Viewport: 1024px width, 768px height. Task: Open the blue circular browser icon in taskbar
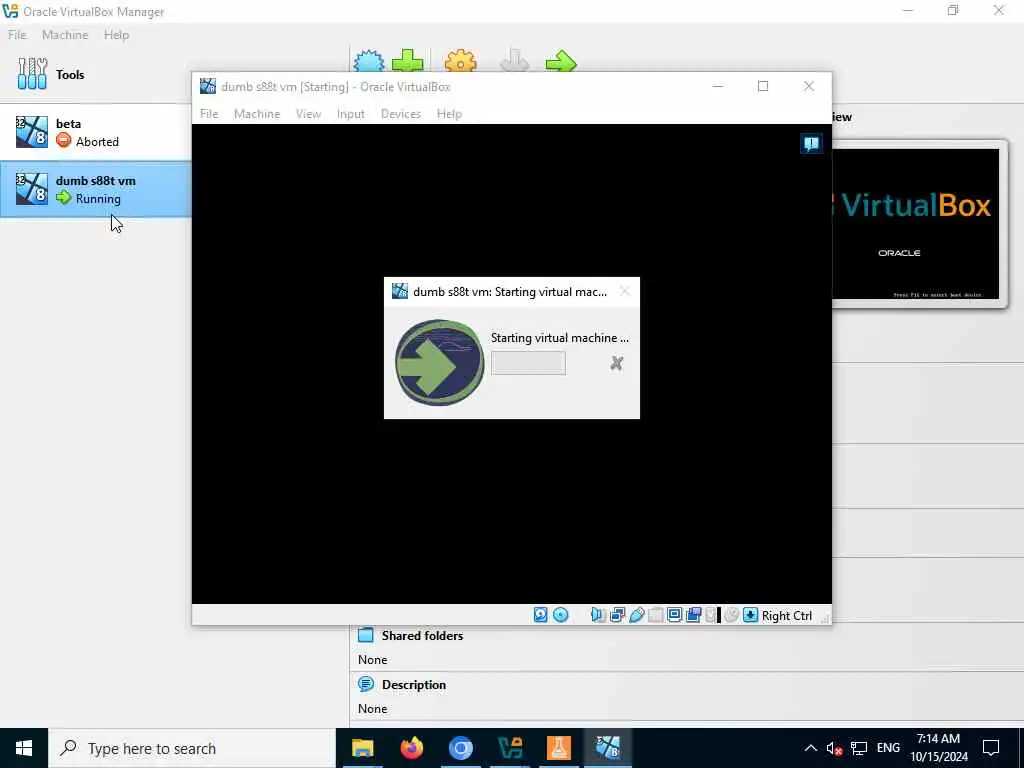coord(460,748)
